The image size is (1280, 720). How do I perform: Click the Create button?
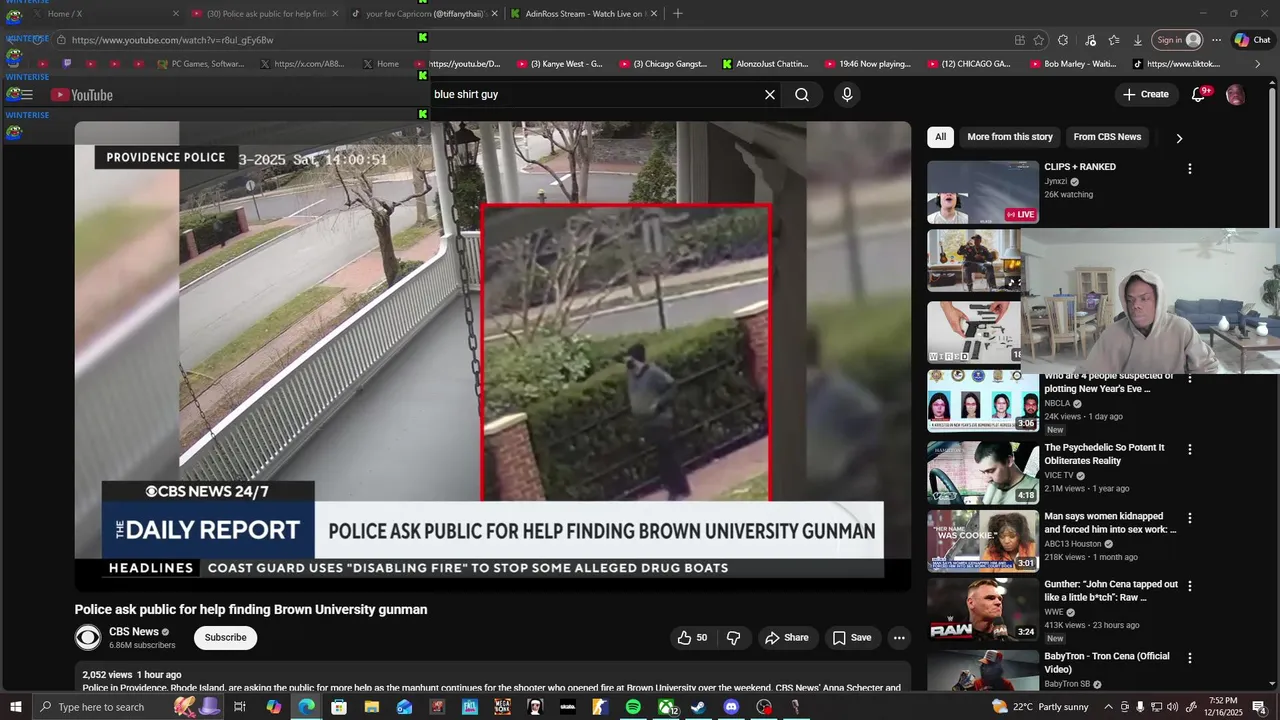[1145, 95]
